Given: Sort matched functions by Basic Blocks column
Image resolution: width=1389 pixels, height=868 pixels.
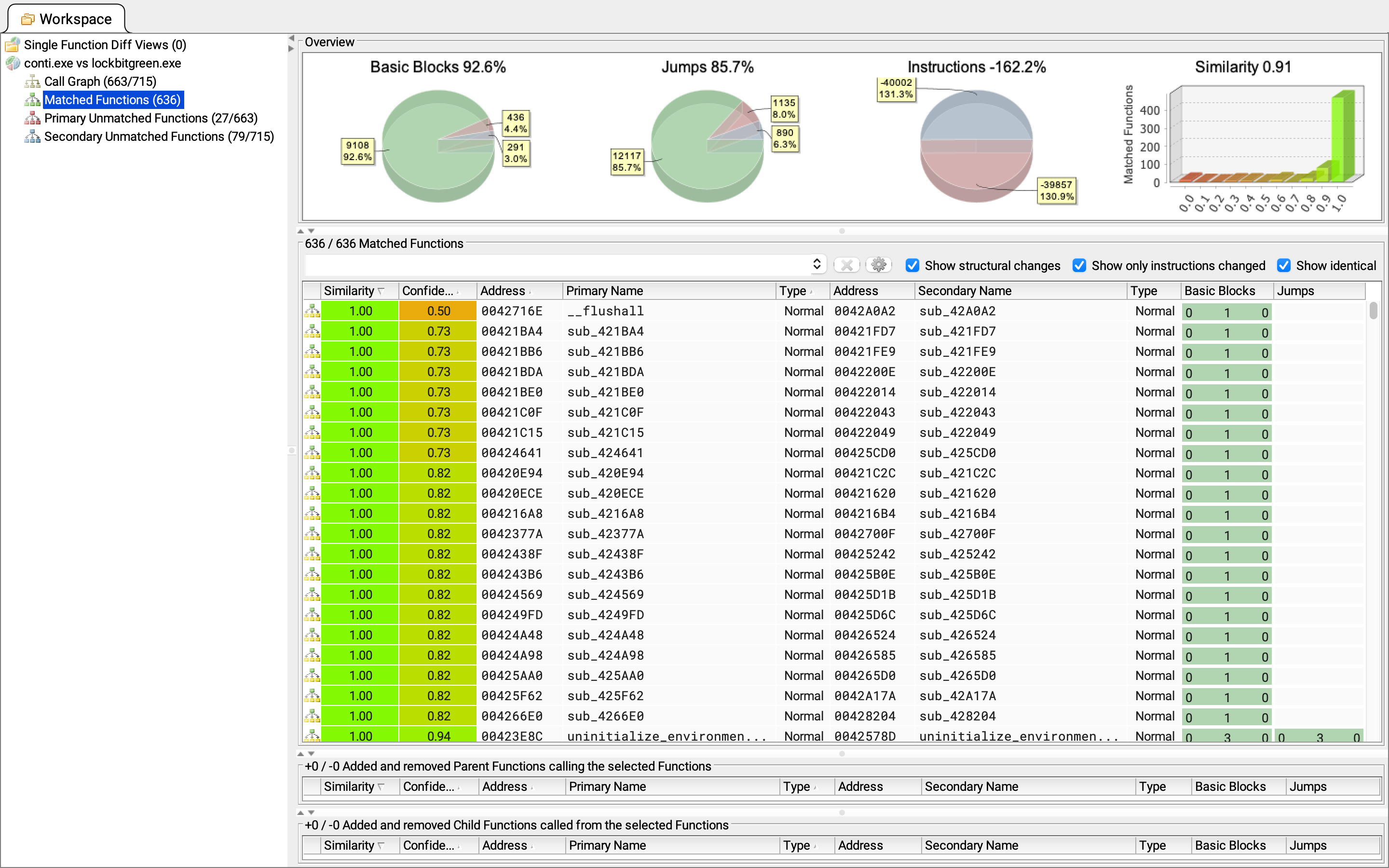Looking at the screenshot, I should pyautogui.click(x=1226, y=290).
